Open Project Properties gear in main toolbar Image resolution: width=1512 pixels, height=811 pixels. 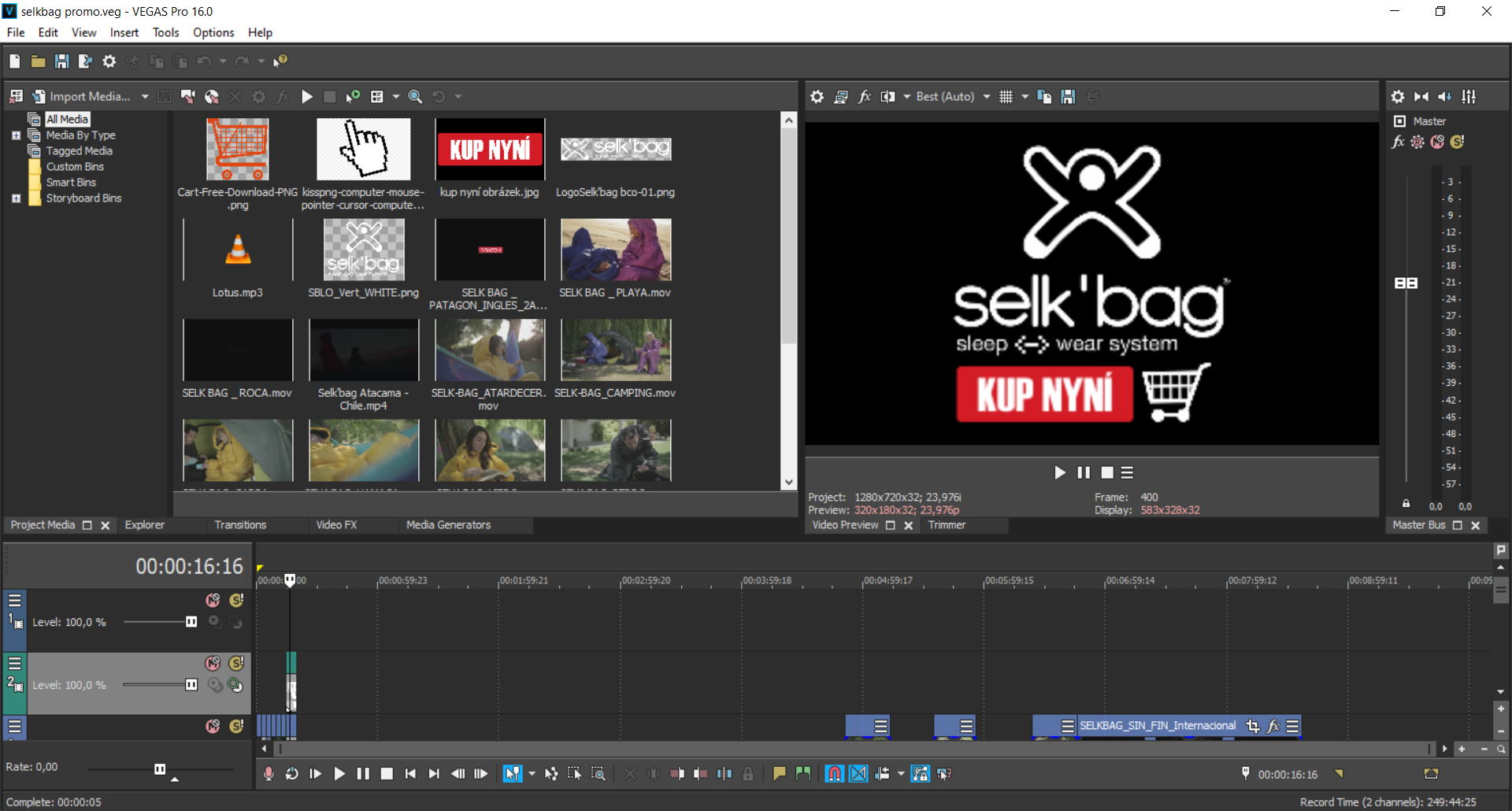coord(109,61)
